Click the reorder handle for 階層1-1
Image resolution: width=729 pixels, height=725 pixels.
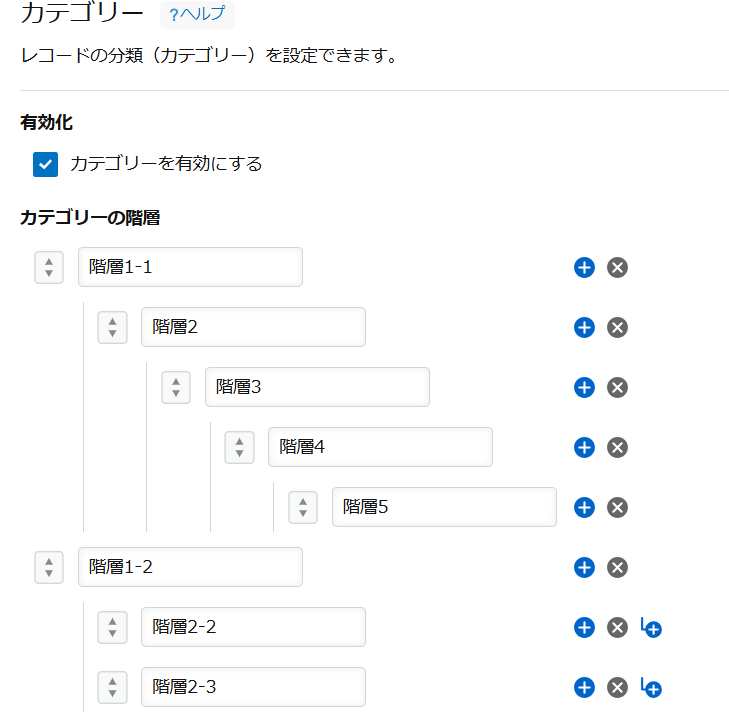tap(49, 268)
